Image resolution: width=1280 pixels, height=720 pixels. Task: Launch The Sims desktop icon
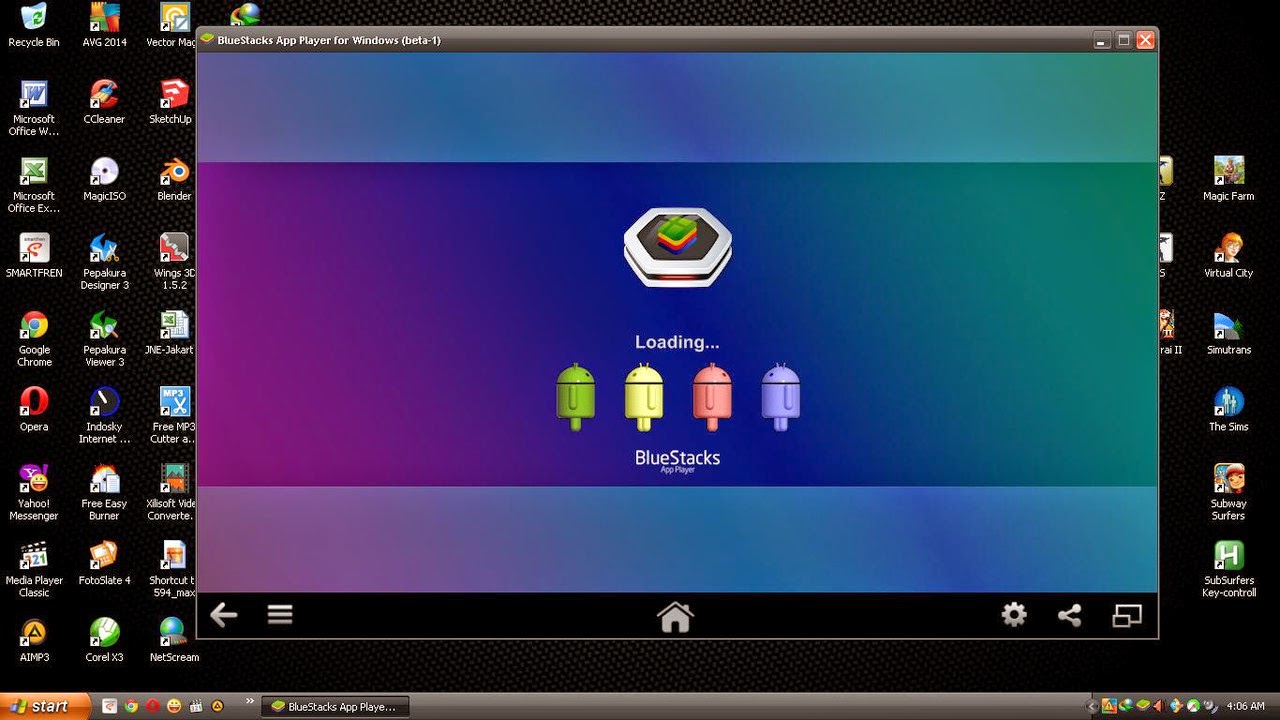tap(1228, 410)
